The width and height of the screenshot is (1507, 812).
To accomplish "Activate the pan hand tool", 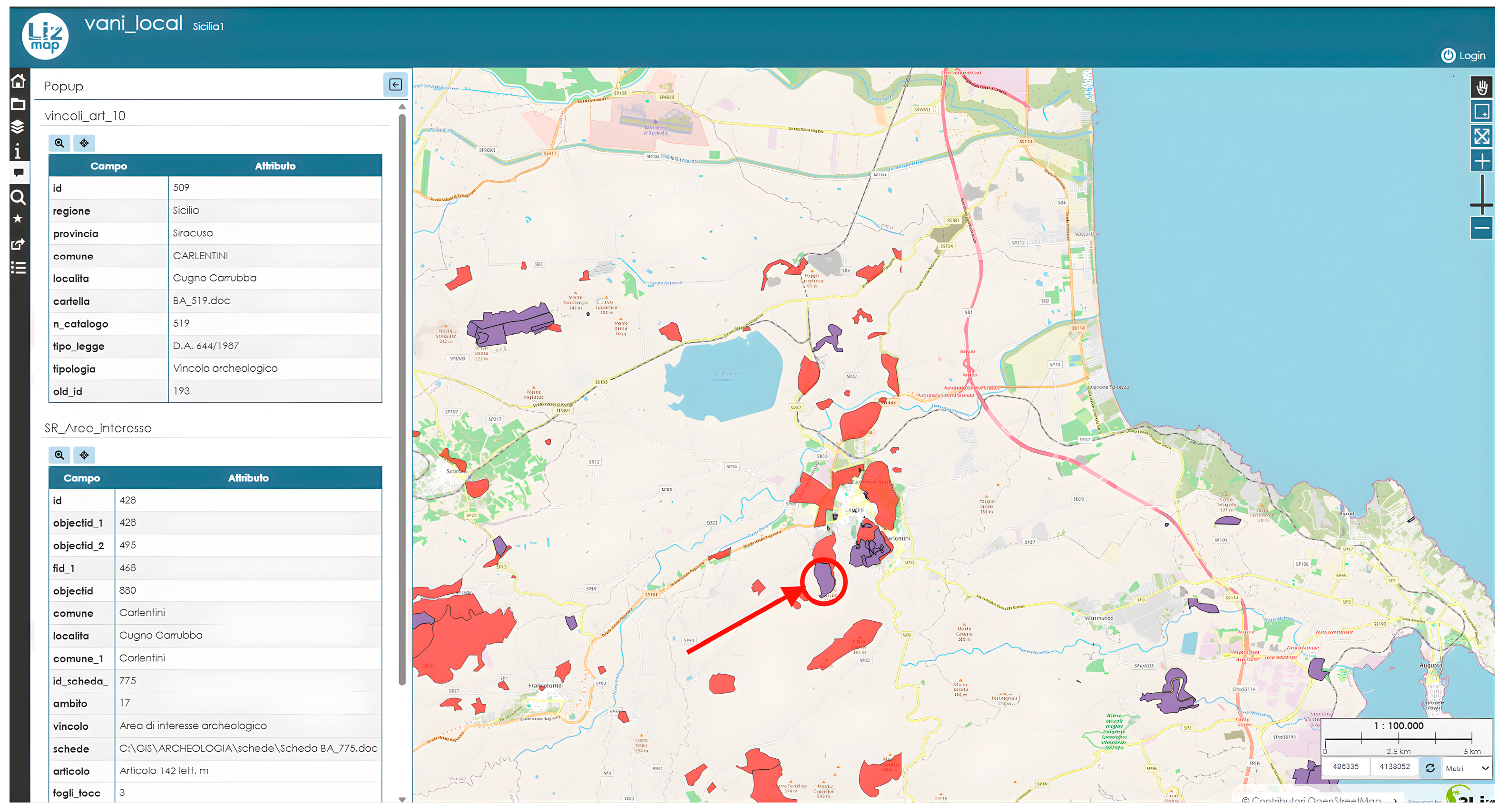I will (1481, 87).
